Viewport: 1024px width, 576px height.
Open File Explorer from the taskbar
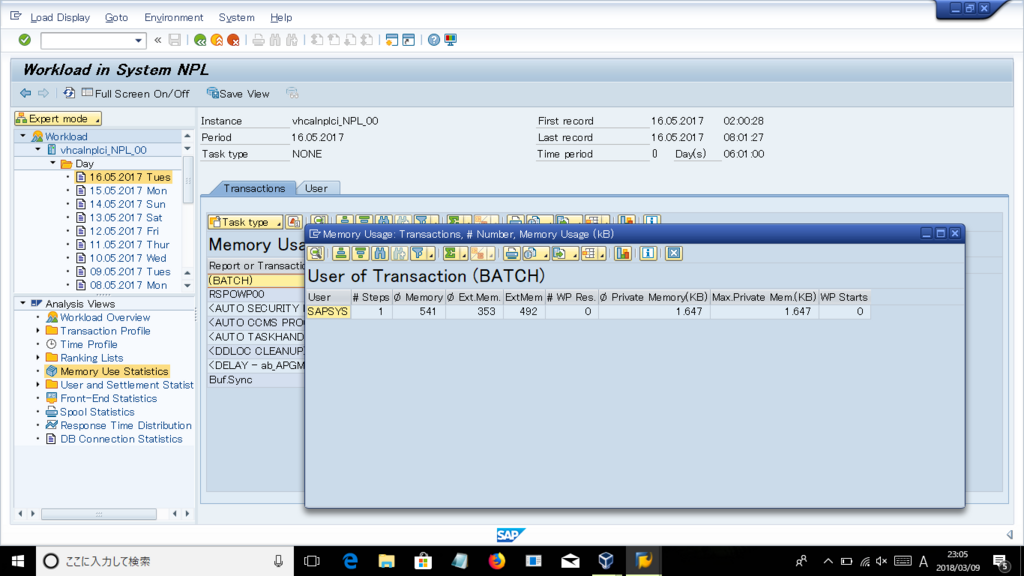coord(387,561)
